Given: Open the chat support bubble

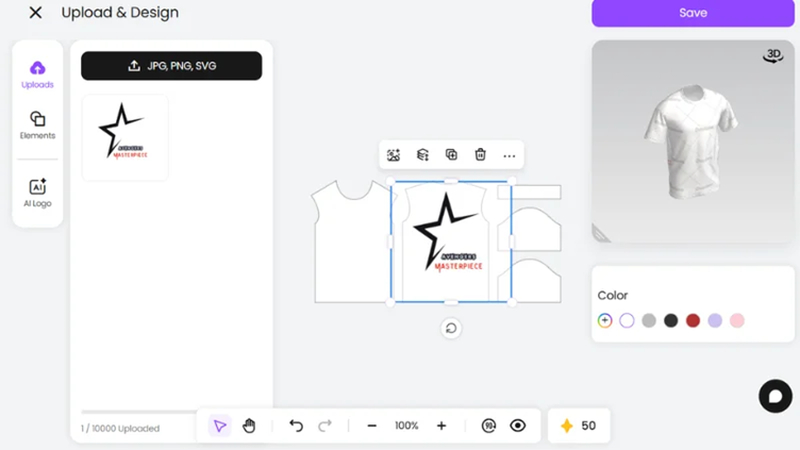Looking at the screenshot, I should tap(776, 396).
